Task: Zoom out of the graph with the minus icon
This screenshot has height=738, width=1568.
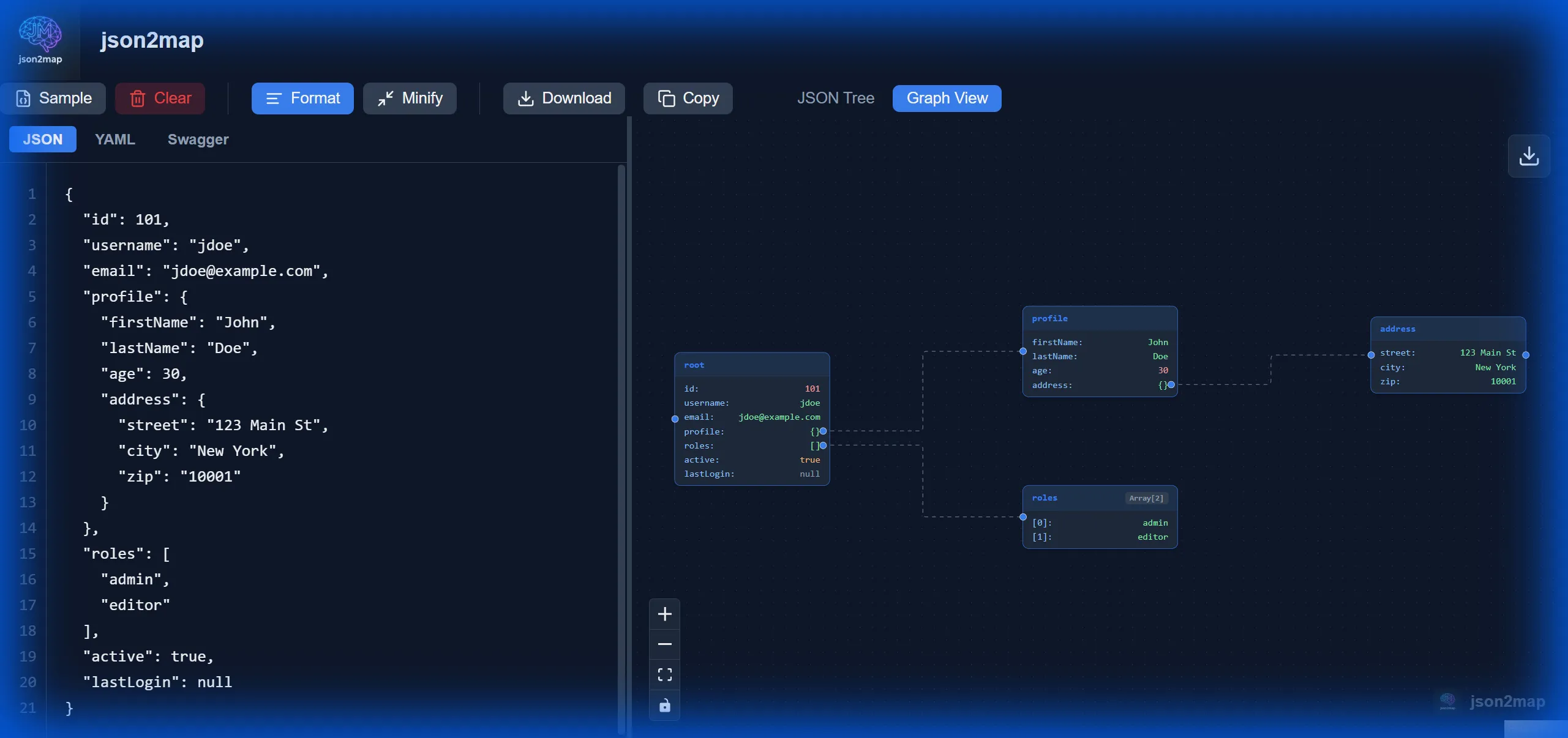Action: point(664,644)
